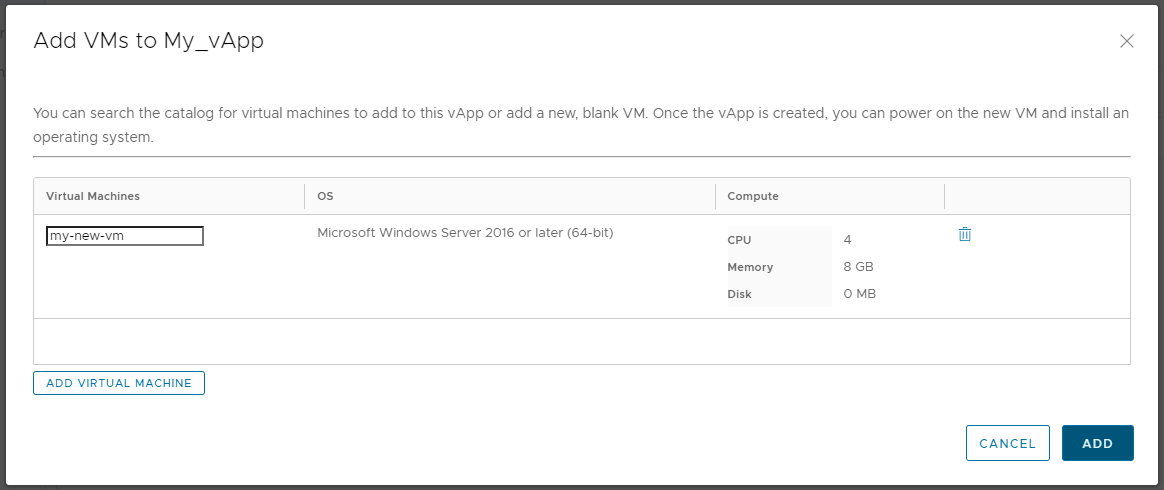Click the Disk label

tap(739, 294)
